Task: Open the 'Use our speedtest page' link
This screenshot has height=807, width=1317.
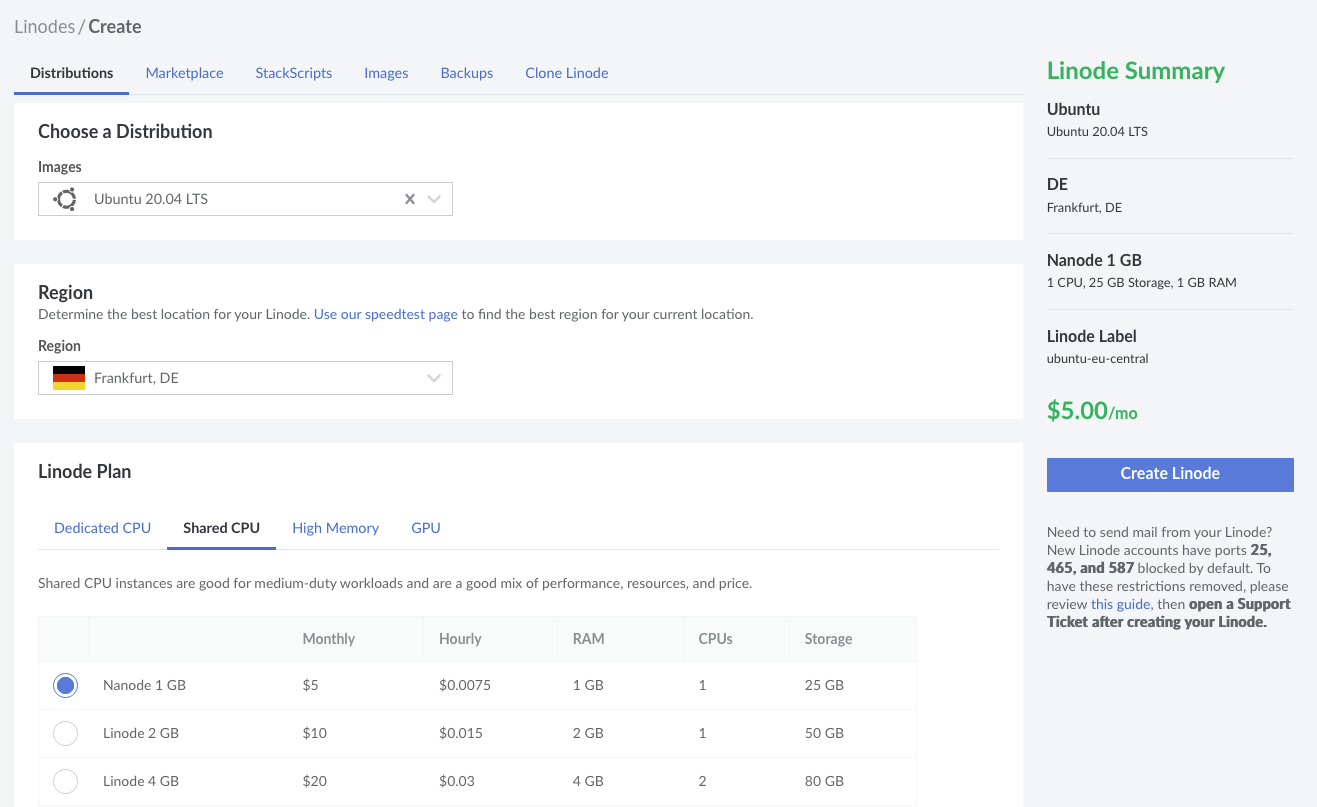Action: pyautogui.click(x=386, y=314)
